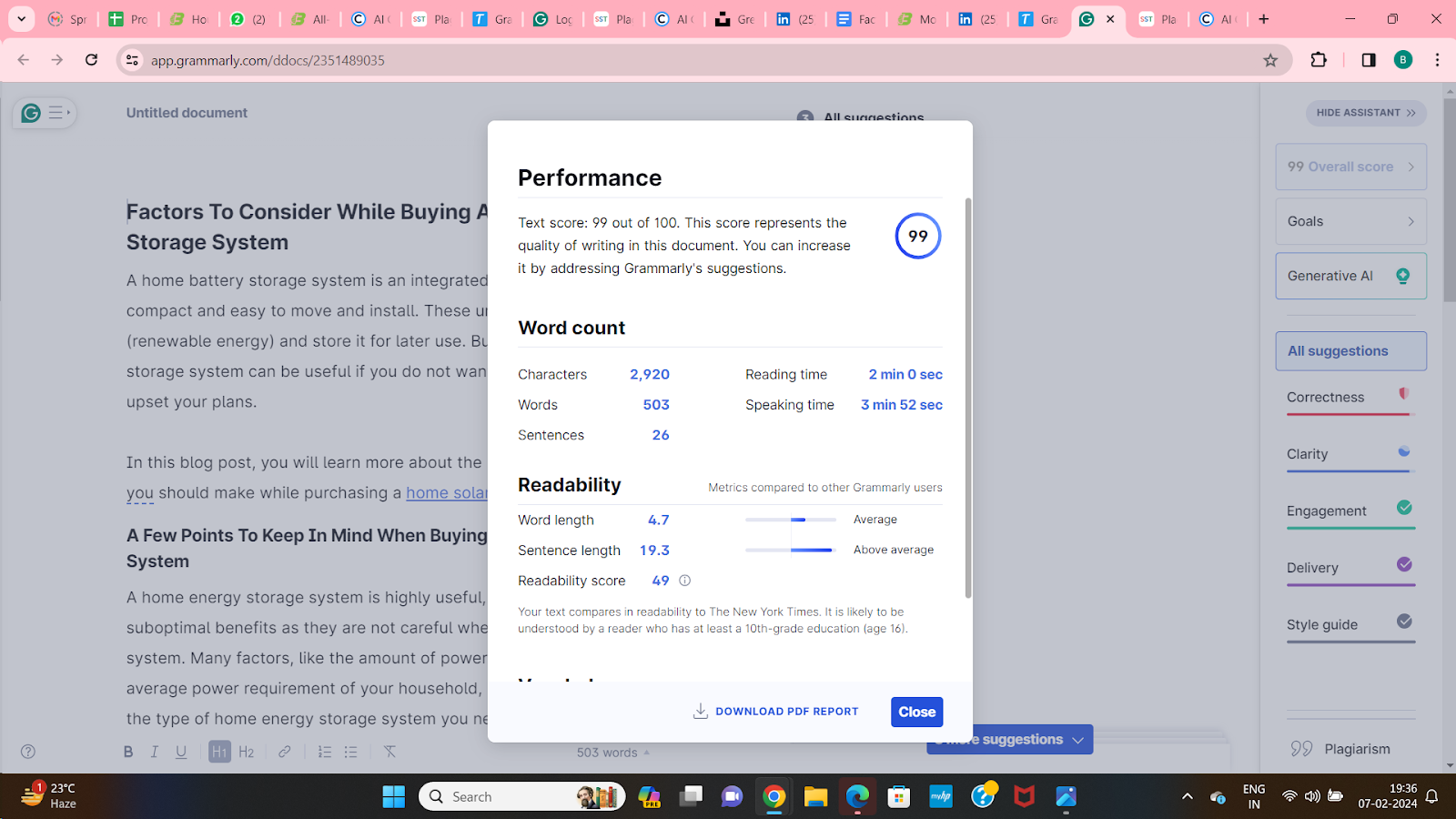The width and height of the screenshot is (1456, 819).
Task: Click the Plagiarism quotation marks icon
Action: [1301, 749]
